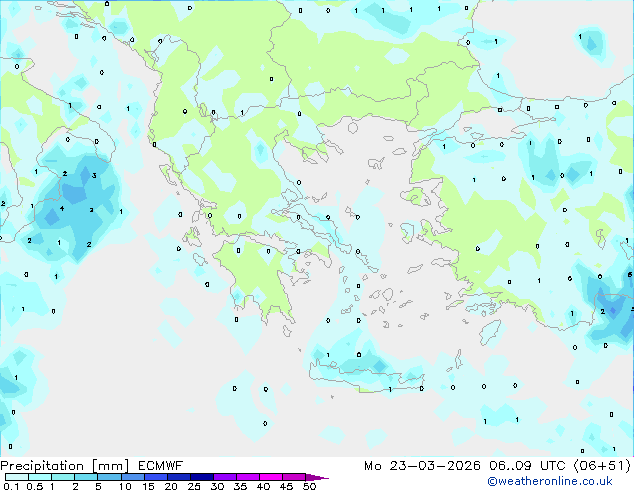Viewport: 634px width, 490px height.
Task: Click the '(06+51)' forecast offset text
Action: pos(602,466)
